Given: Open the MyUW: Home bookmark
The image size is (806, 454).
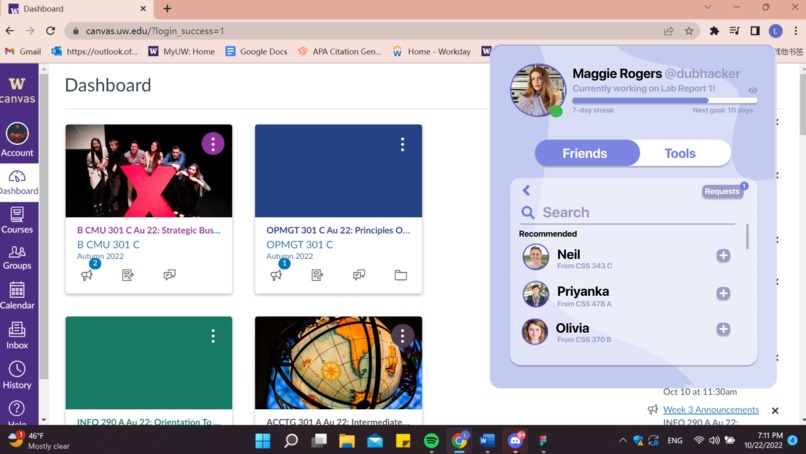Looking at the screenshot, I should pyautogui.click(x=181, y=51).
